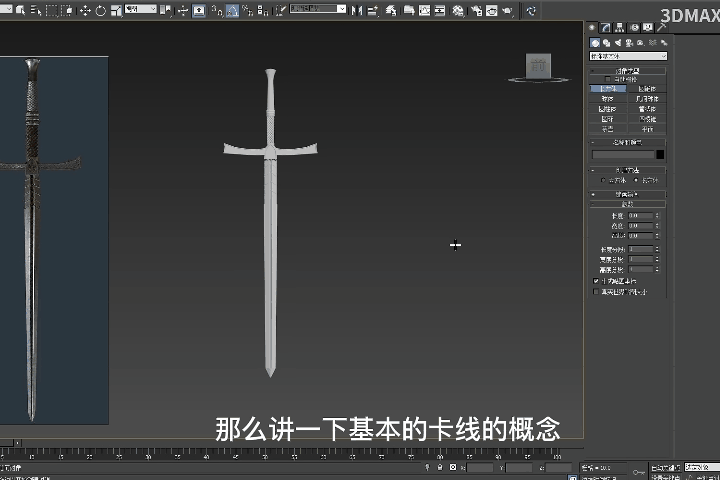Click the Sphere object type button

(608, 99)
